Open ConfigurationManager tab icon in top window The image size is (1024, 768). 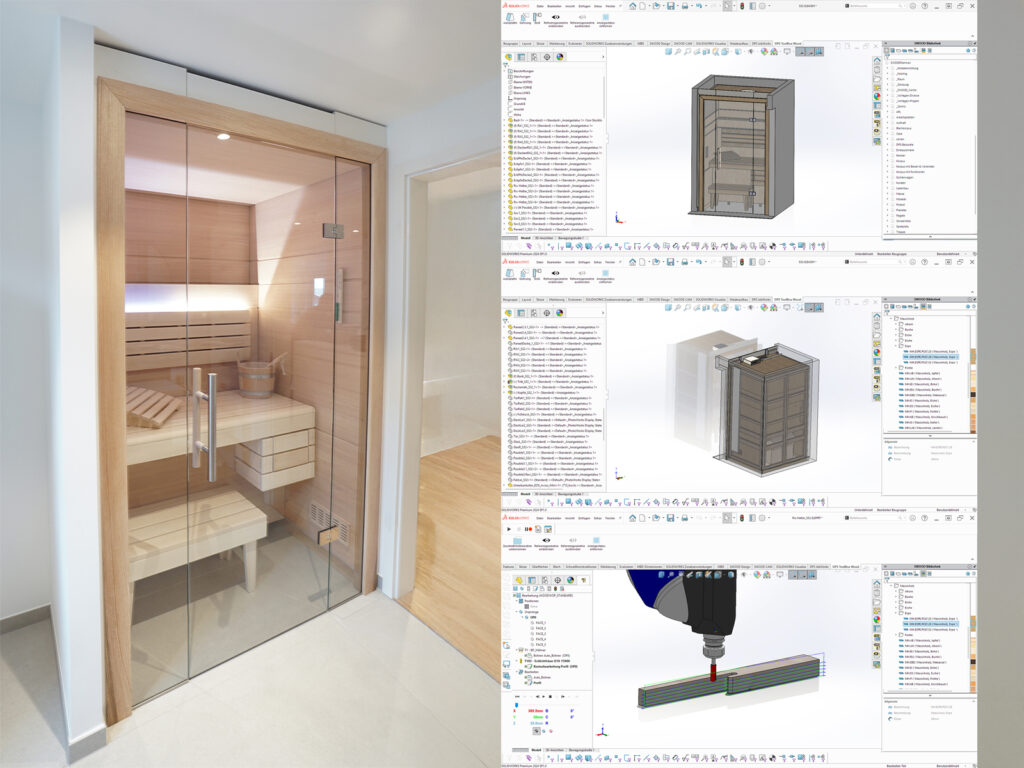(x=534, y=57)
